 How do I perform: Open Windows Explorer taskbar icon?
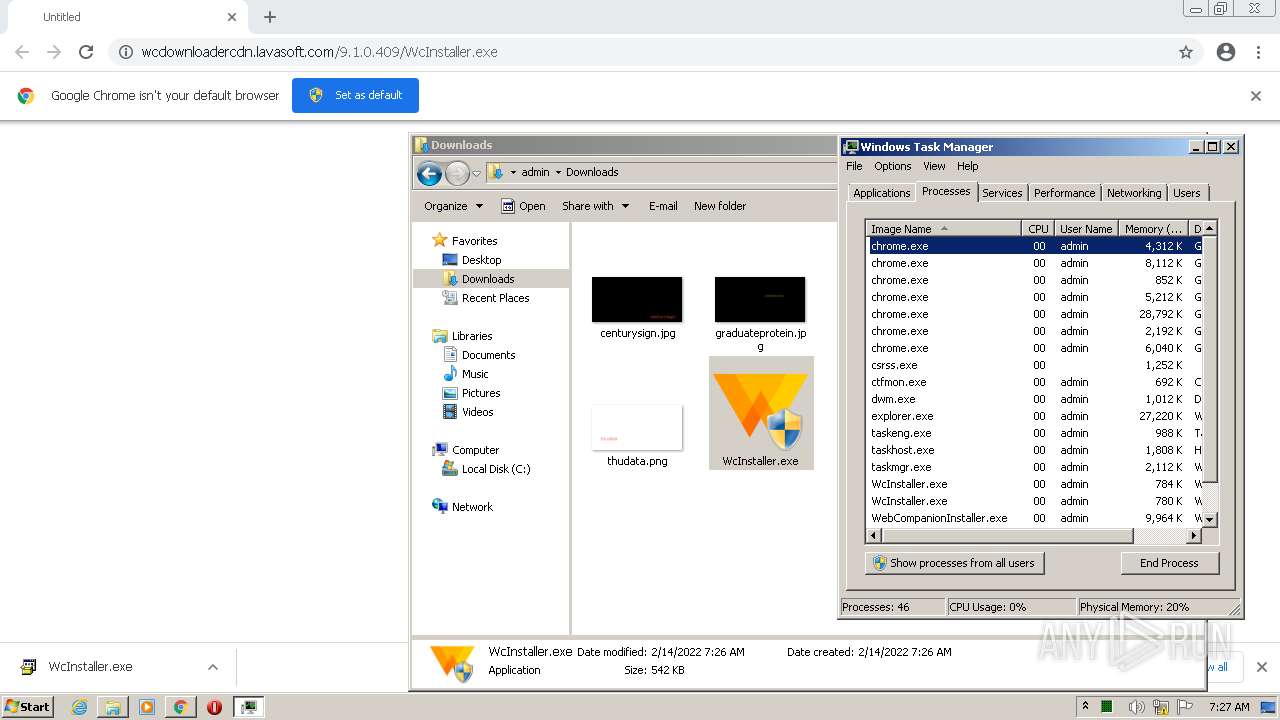click(x=113, y=707)
